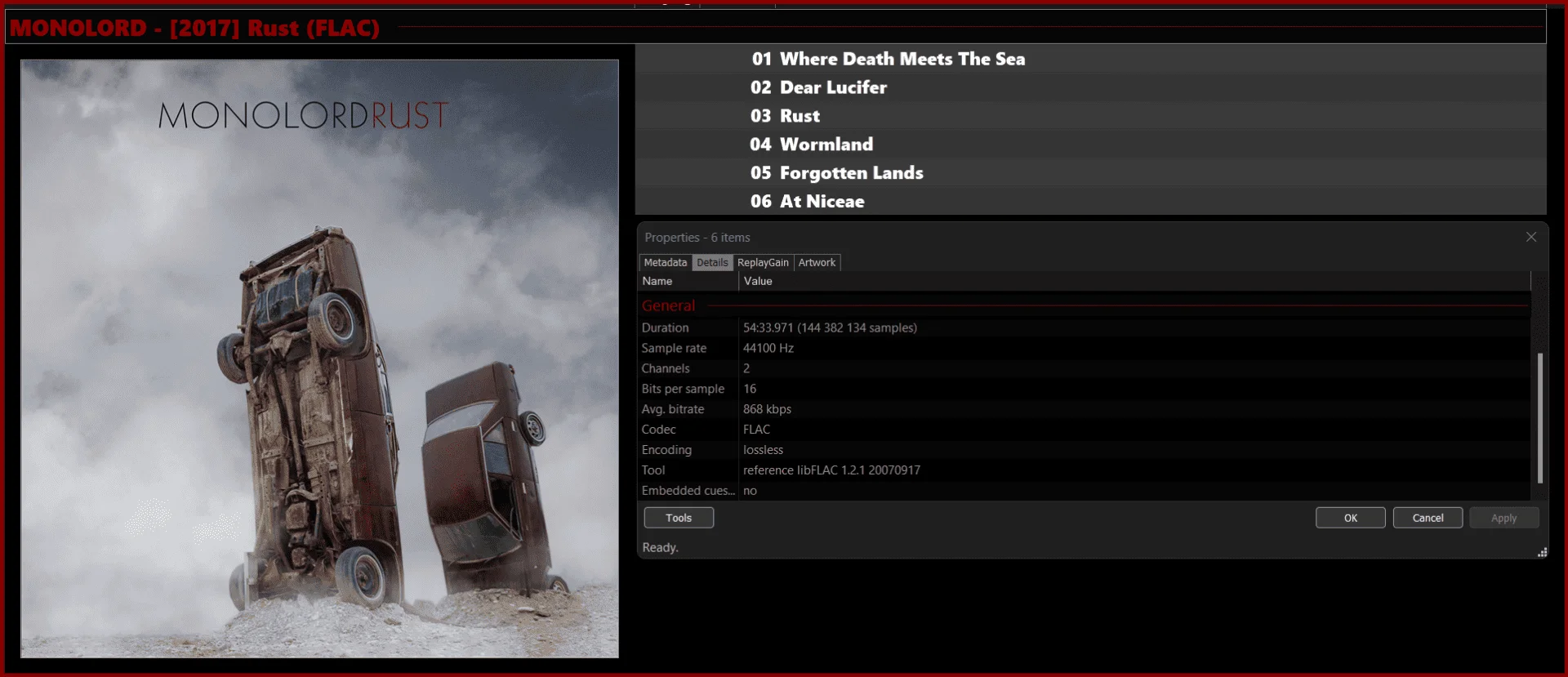The width and height of the screenshot is (1568, 677).
Task: Select the Avg. bitrate row
Action: click(1084, 409)
